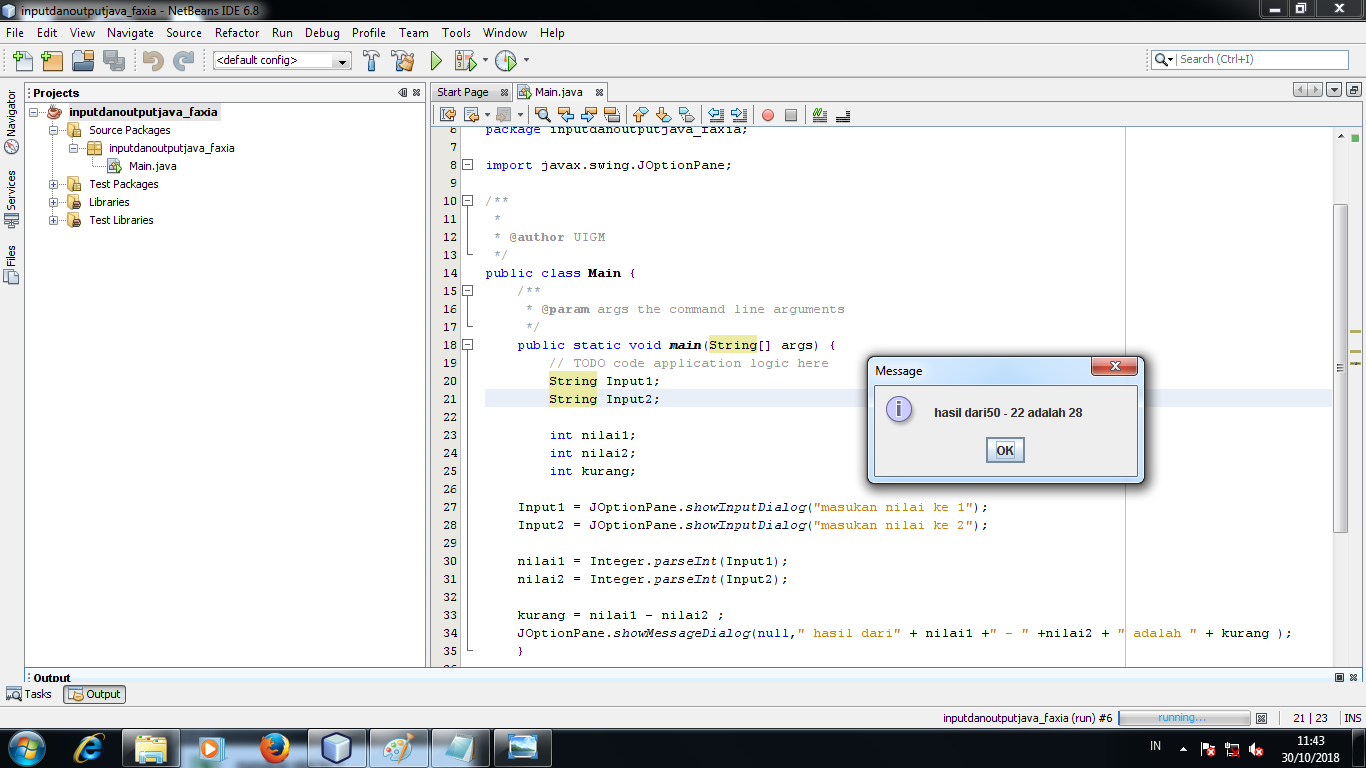Open the default config dropdown

pos(340,60)
